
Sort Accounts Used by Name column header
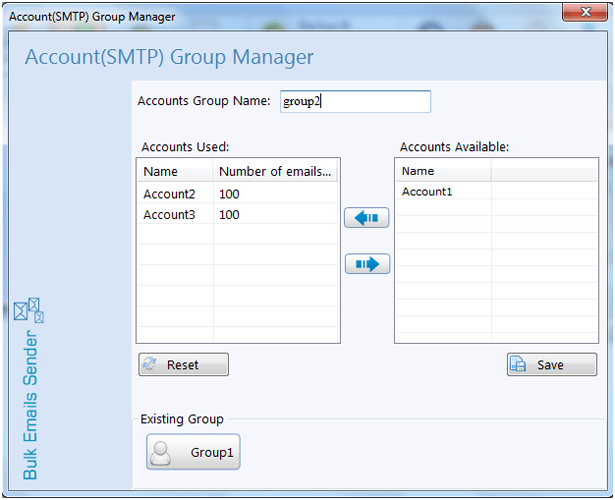(175, 171)
